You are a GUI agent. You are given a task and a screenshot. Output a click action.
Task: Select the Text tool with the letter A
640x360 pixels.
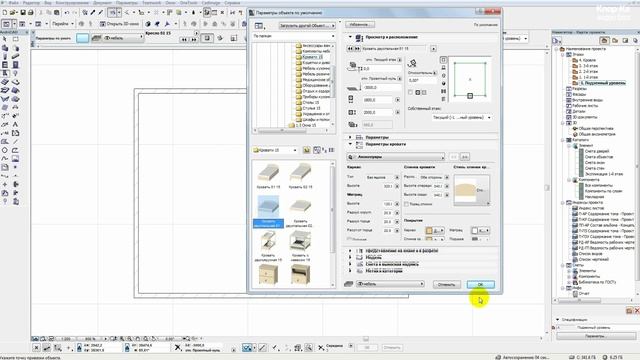click(15, 124)
